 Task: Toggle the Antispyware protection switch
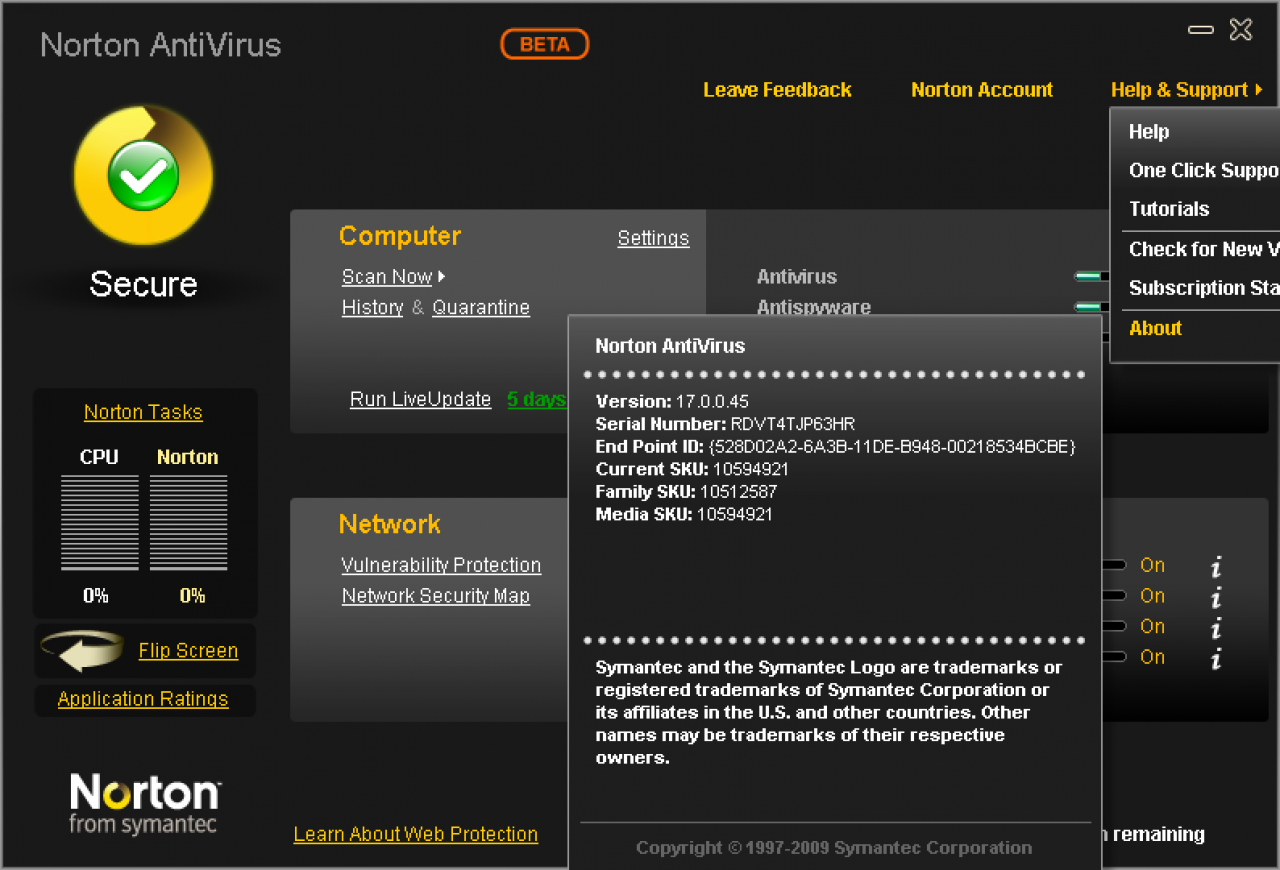click(1089, 307)
